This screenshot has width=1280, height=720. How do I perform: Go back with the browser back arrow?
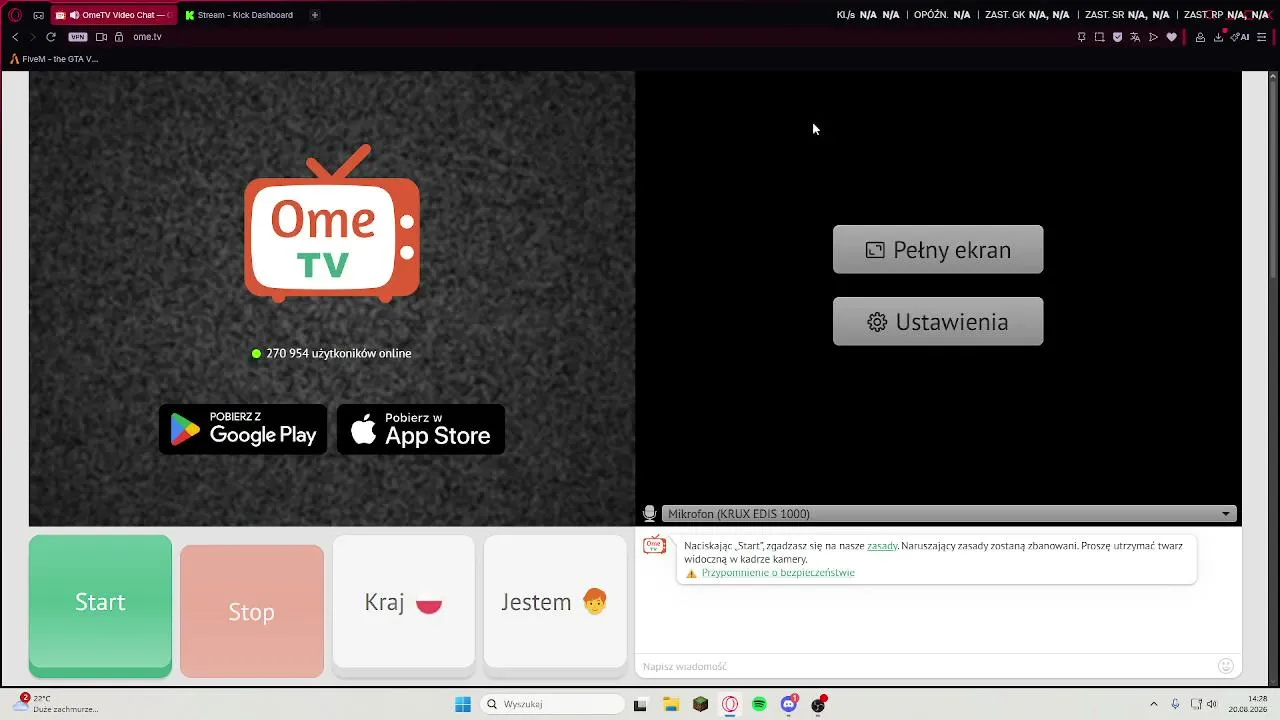point(15,37)
